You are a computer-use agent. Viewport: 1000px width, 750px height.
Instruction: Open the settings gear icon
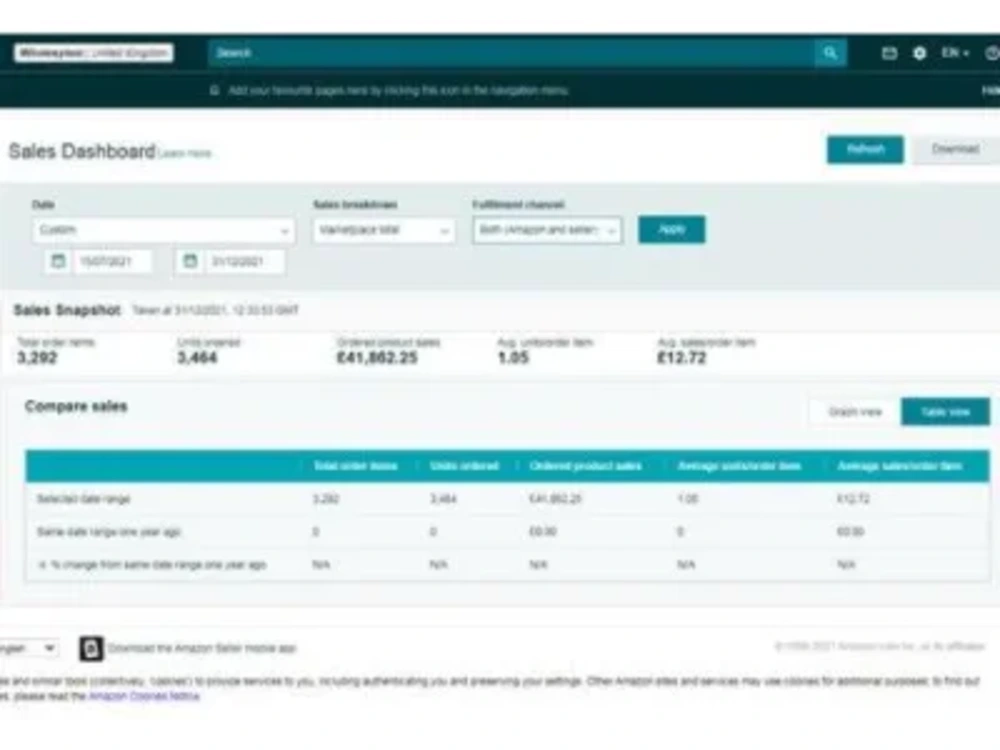pyautogui.click(x=919, y=53)
